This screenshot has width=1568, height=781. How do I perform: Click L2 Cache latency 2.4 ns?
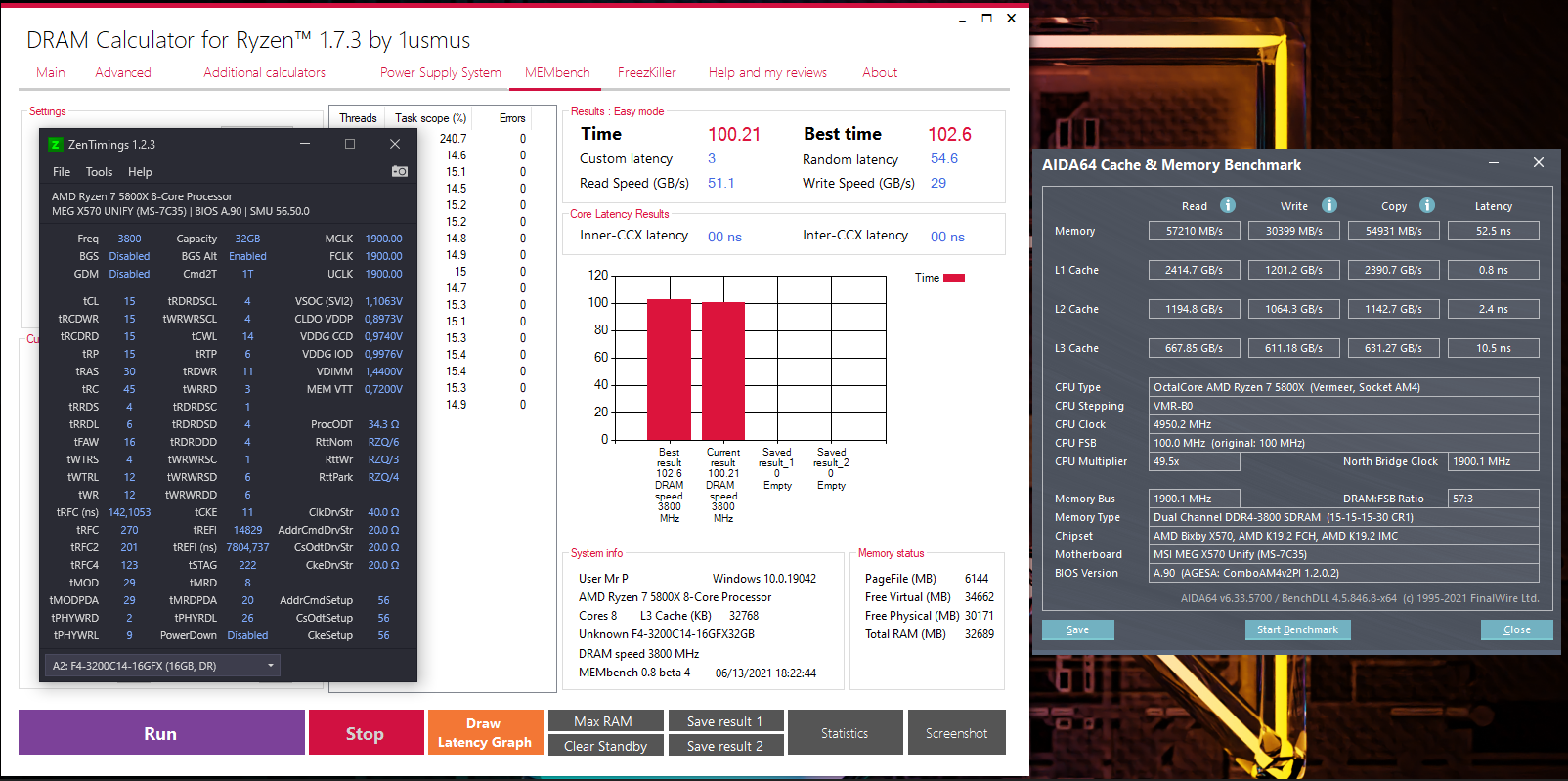tap(1494, 309)
